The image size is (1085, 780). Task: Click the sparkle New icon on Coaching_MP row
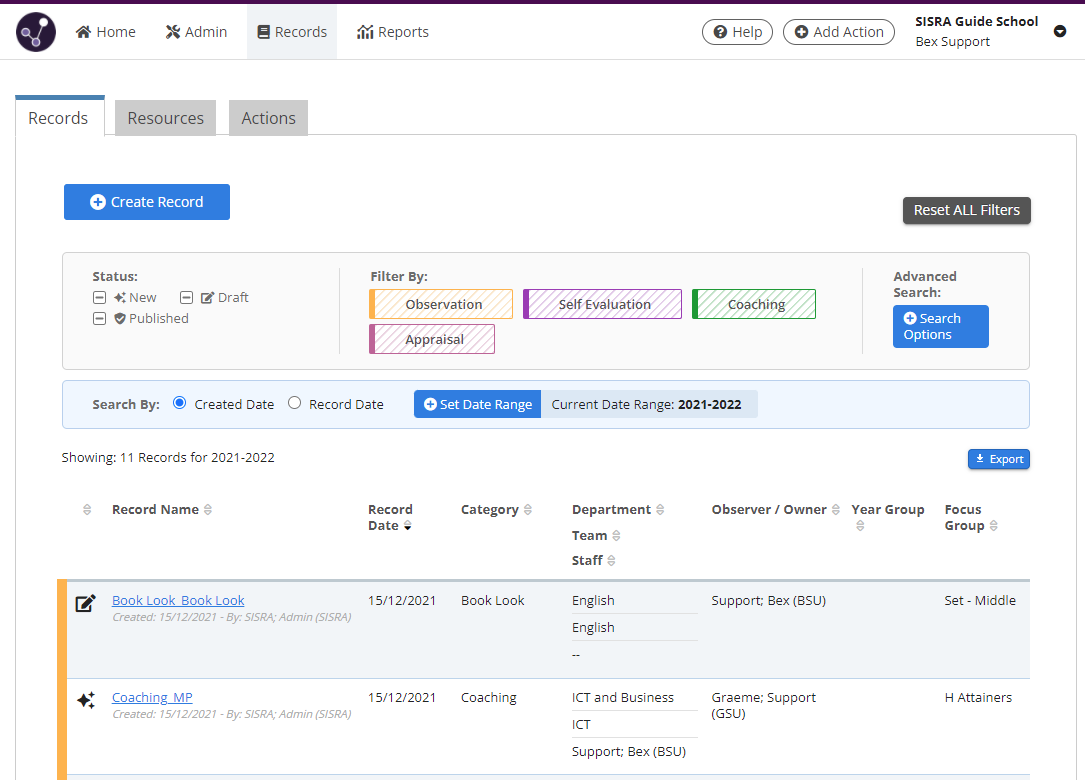86,698
